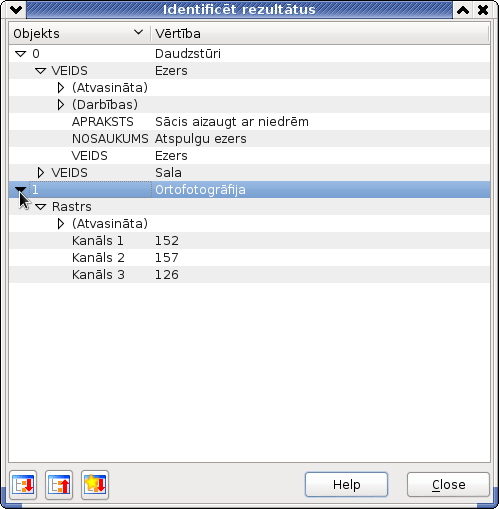This screenshot has width=499, height=509.
Task: Select the NOSAUKUMS Atspulgu ezers row
Action: click(250, 139)
